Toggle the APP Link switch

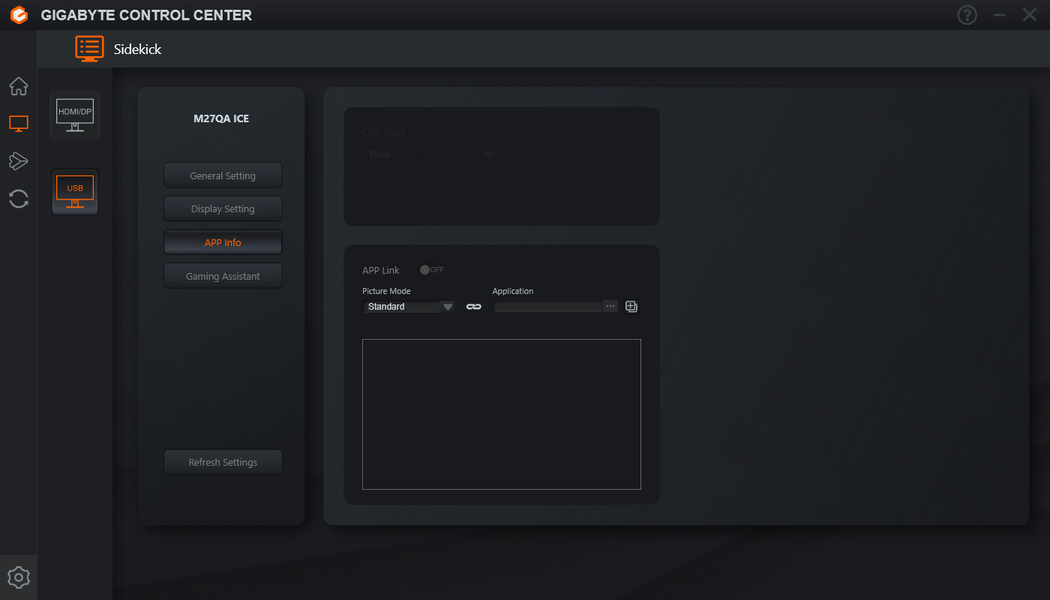pos(431,270)
